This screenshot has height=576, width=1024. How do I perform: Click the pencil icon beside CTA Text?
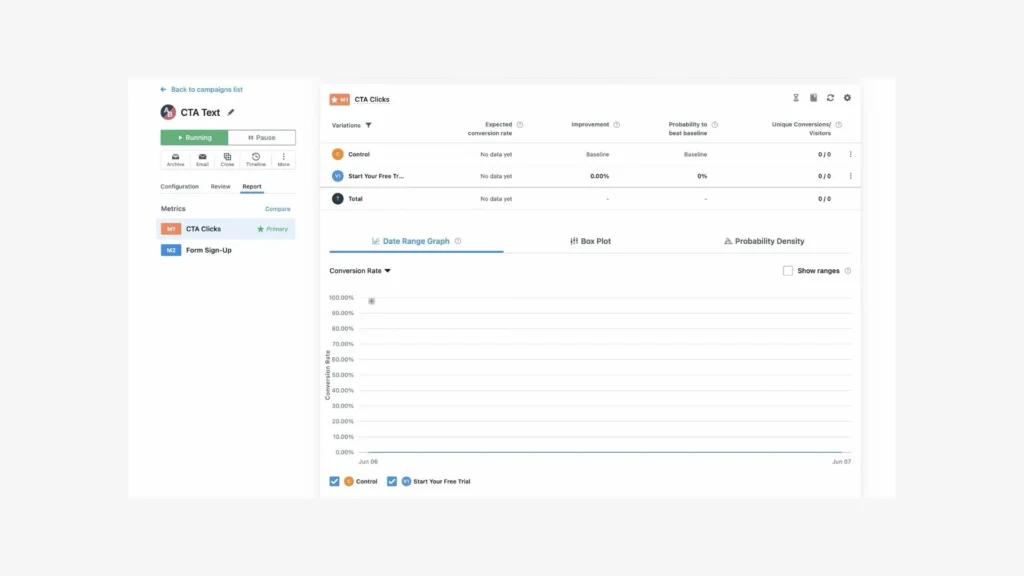[x=231, y=112]
